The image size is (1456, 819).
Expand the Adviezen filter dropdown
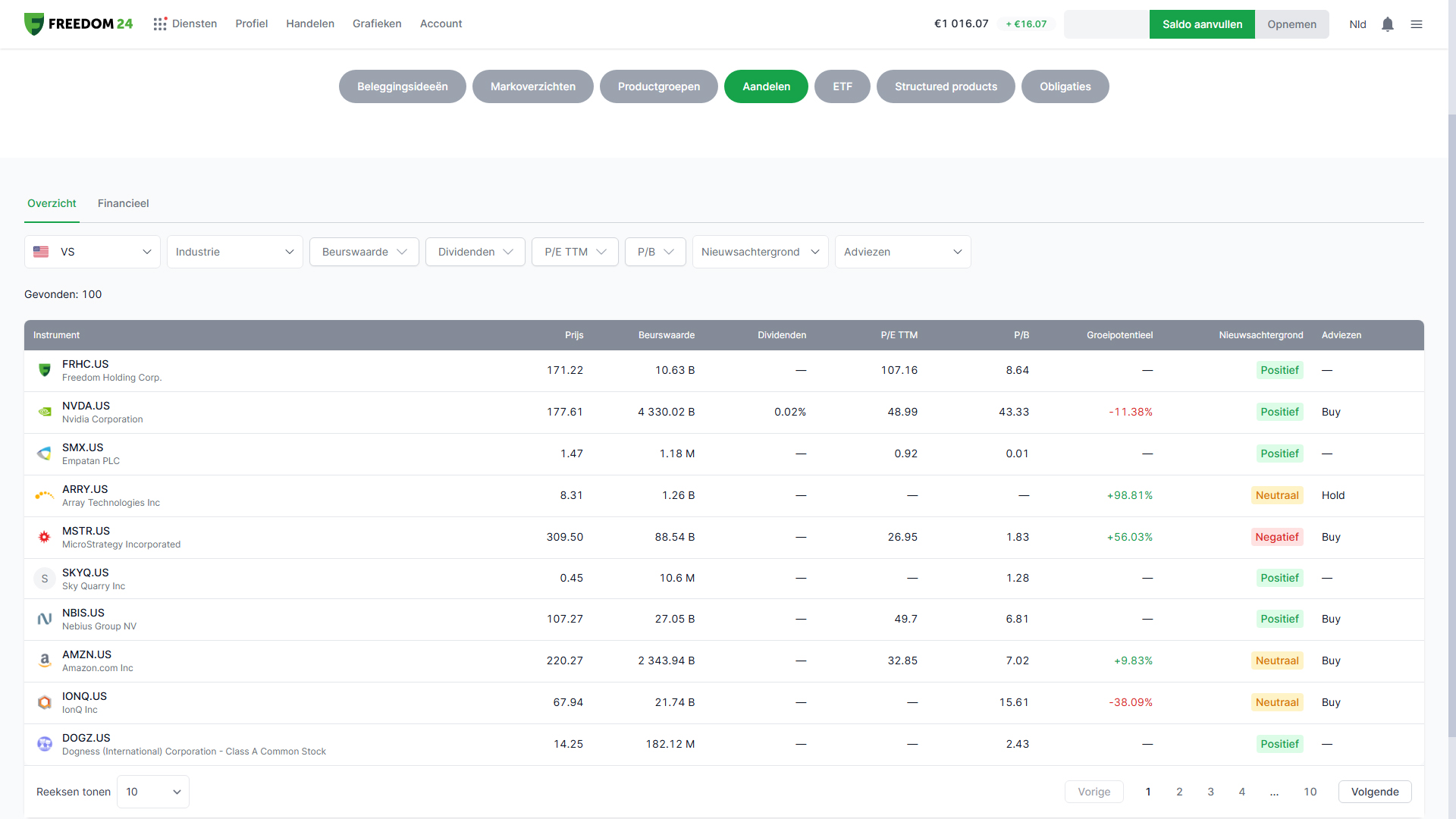point(902,252)
